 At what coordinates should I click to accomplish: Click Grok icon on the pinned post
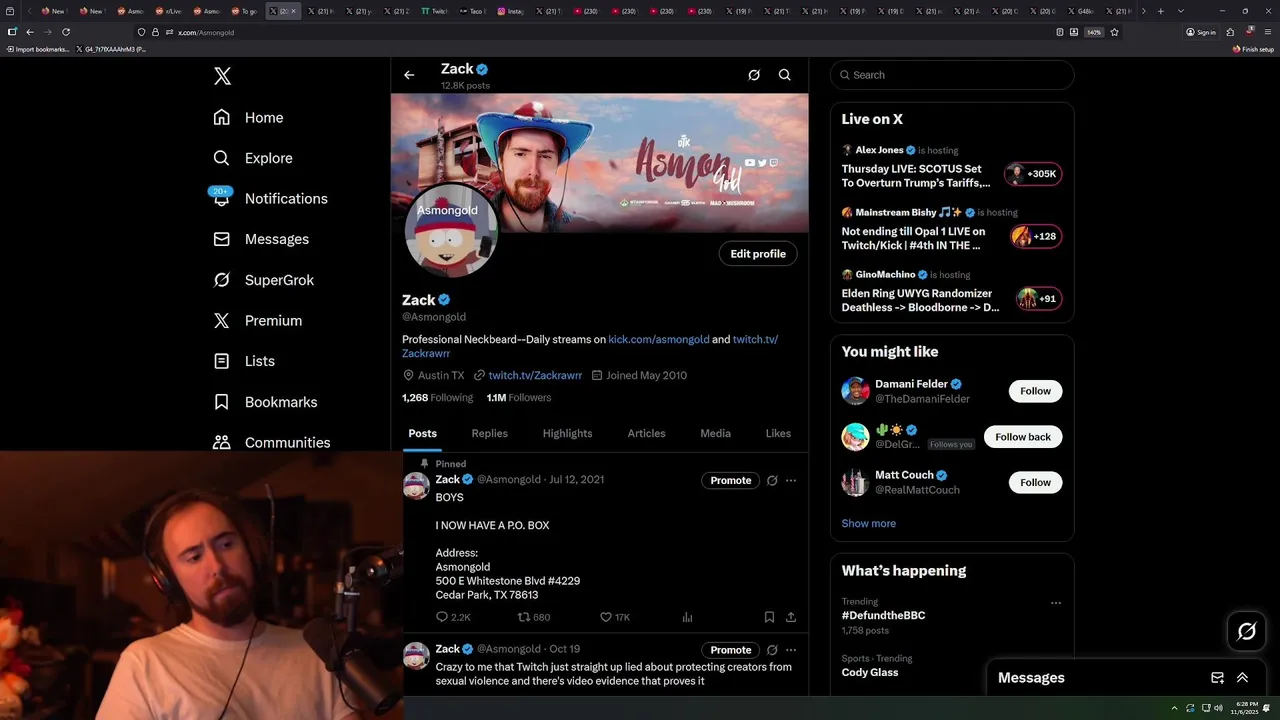pyautogui.click(x=772, y=480)
